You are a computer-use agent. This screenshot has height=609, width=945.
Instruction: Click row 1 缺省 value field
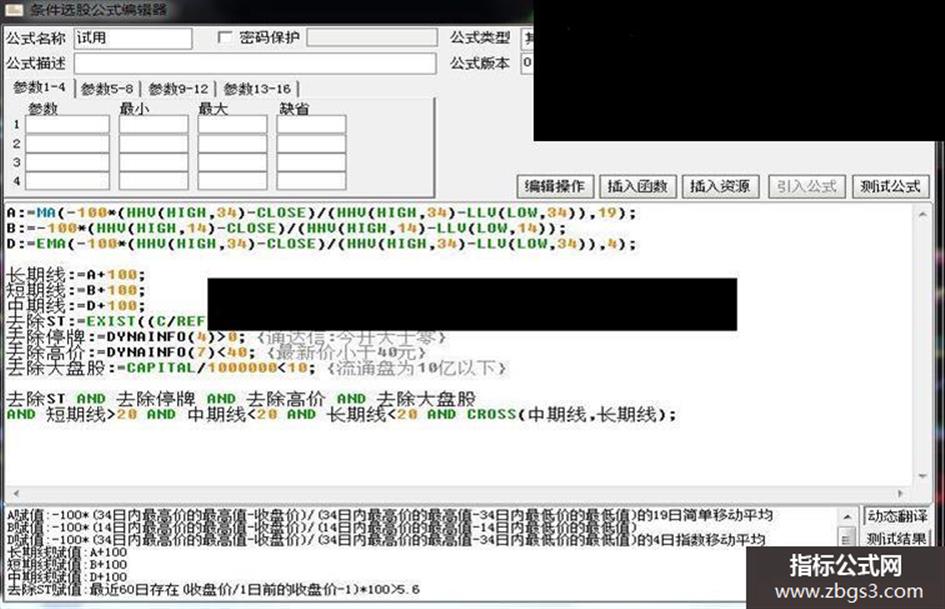point(312,124)
